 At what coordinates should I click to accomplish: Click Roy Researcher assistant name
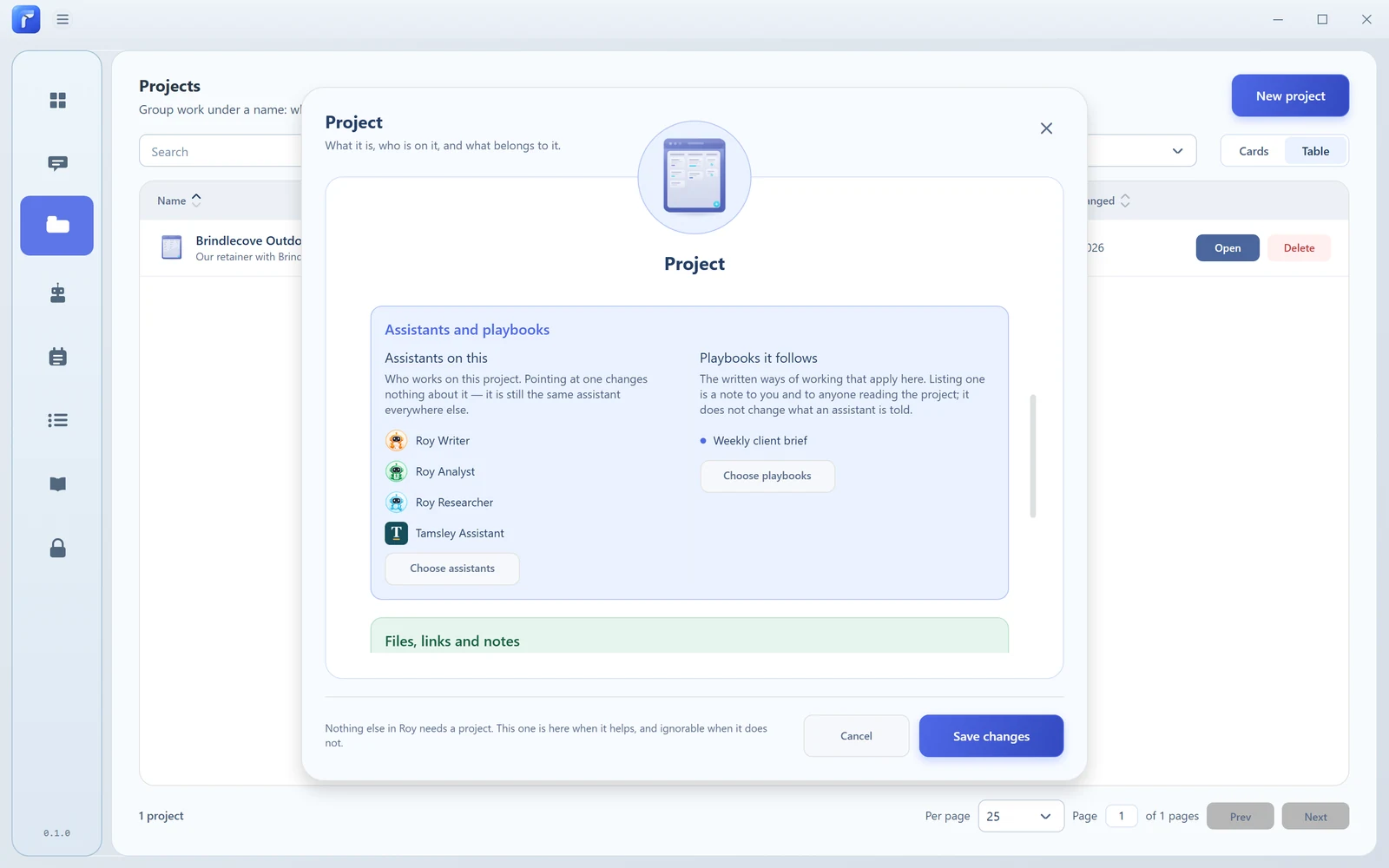click(454, 503)
